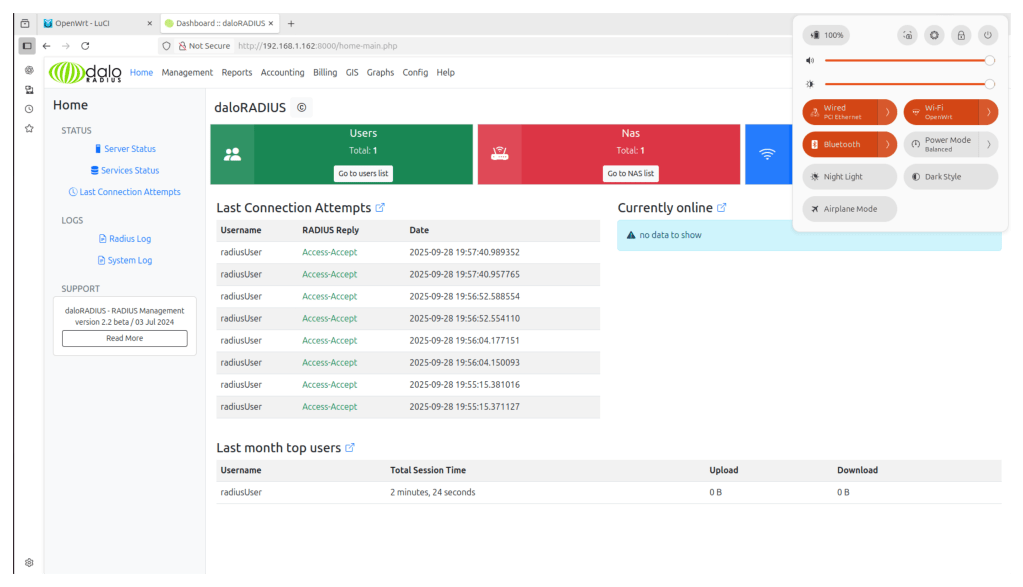The height and width of the screenshot is (587, 1023).
Task: Open Last Connection Attempts external link icon
Action: point(380,208)
